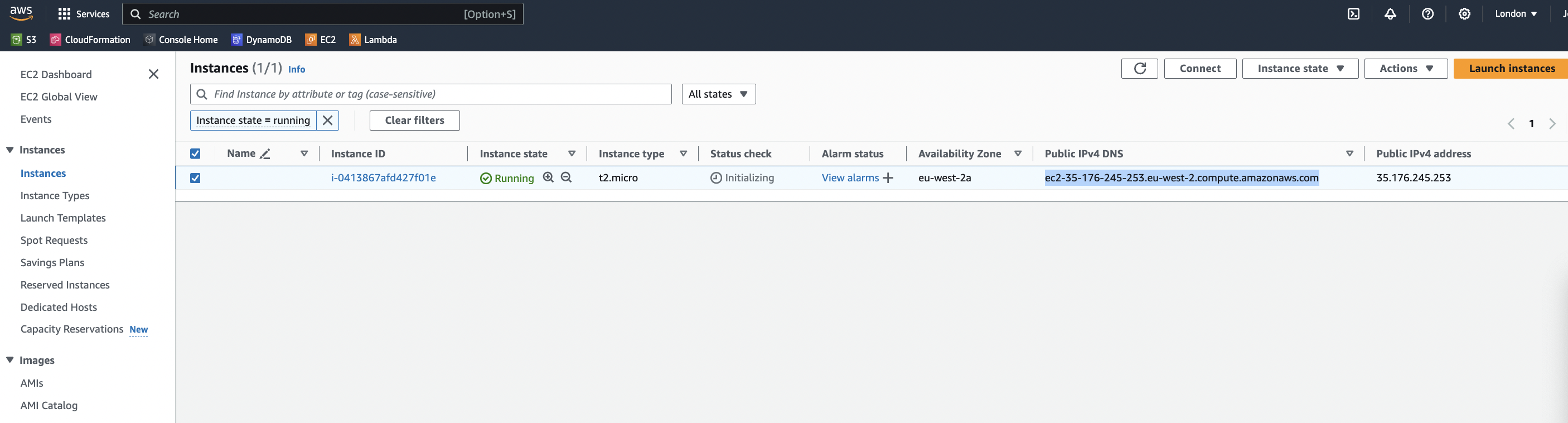Close the EC2 navigation sidebar
Screen dimensions: 1568x423
pos(153,74)
